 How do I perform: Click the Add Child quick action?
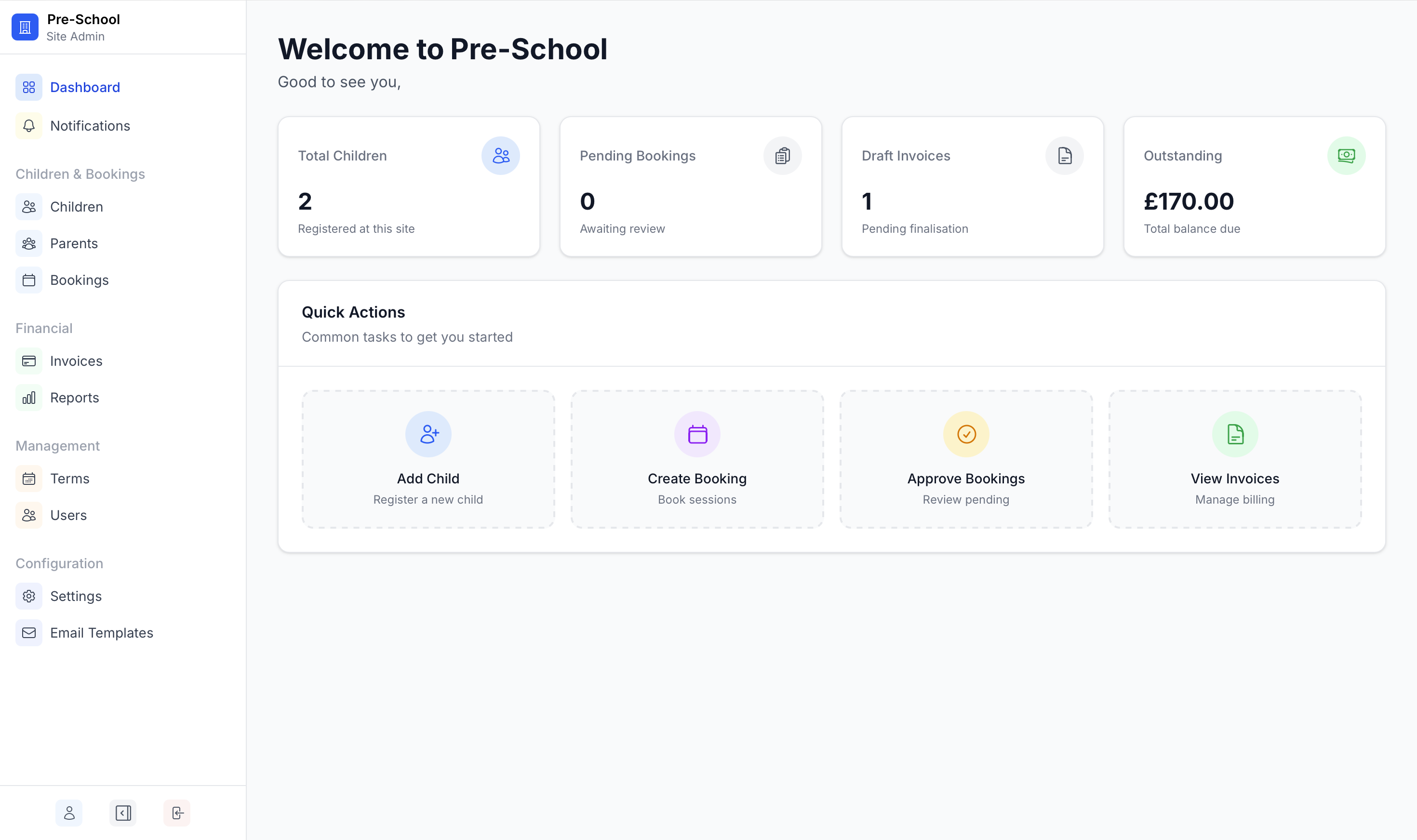[428, 459]
